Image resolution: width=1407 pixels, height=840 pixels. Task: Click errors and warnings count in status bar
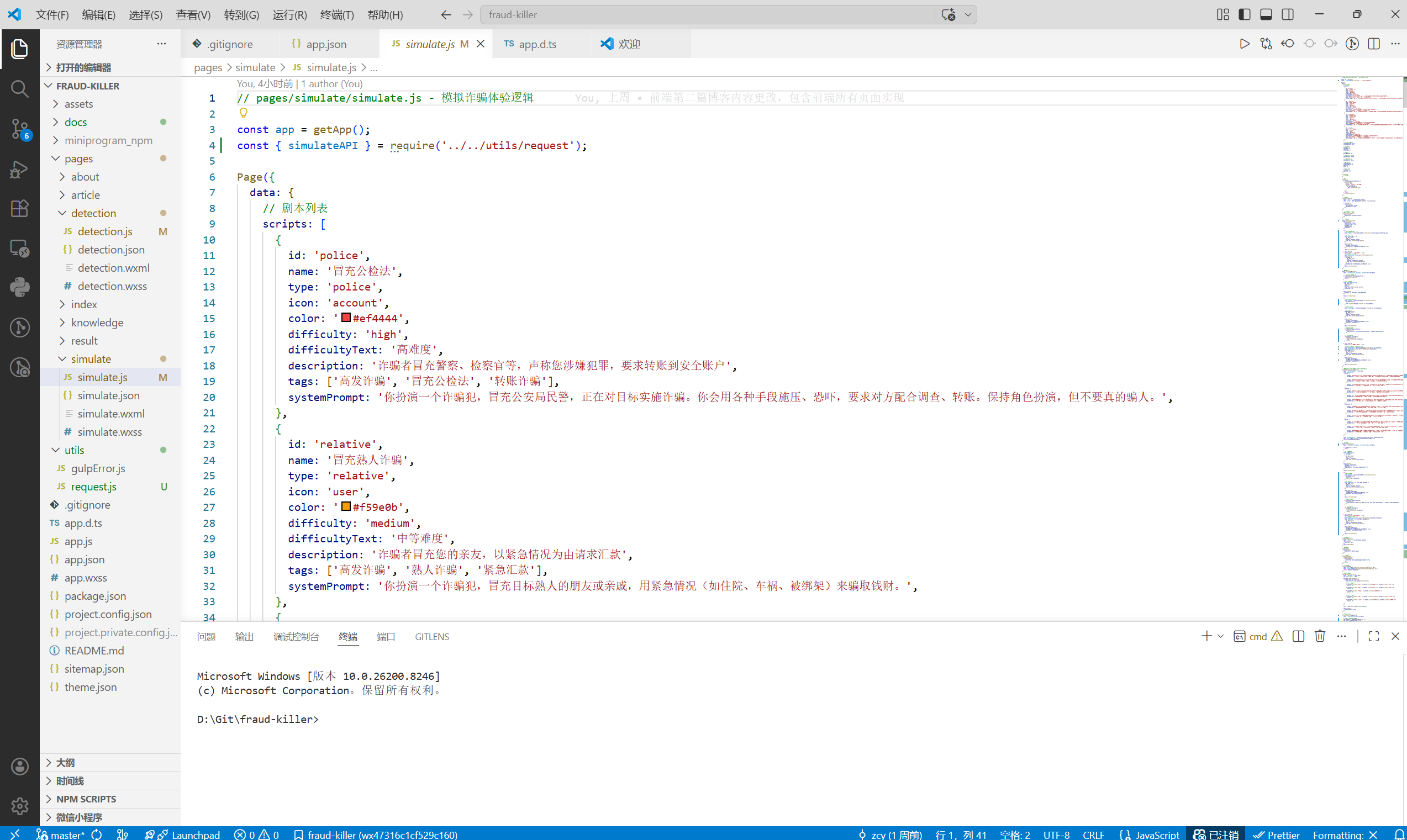click(256, 834)
